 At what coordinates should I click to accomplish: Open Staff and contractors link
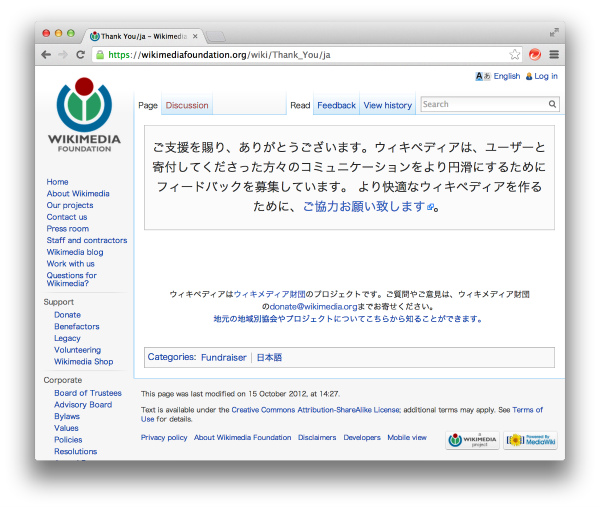click(x=87, y=240)
